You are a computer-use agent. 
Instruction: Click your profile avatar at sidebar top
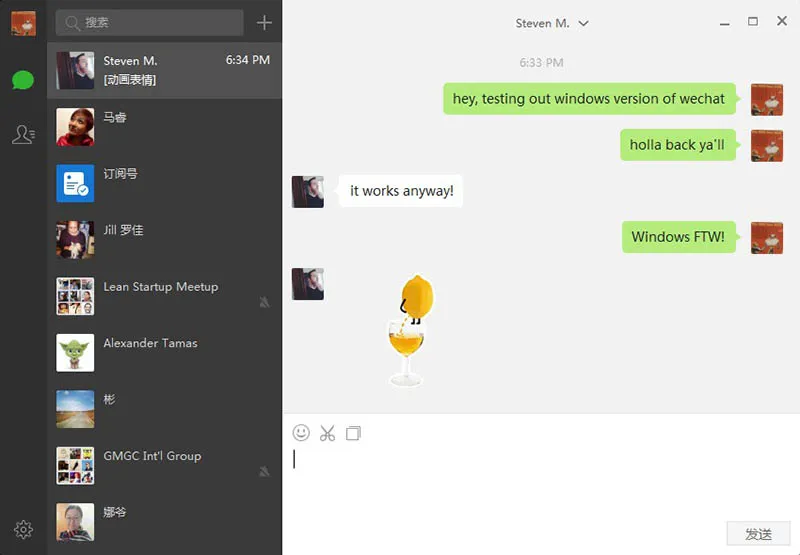[x=23, y=23]
